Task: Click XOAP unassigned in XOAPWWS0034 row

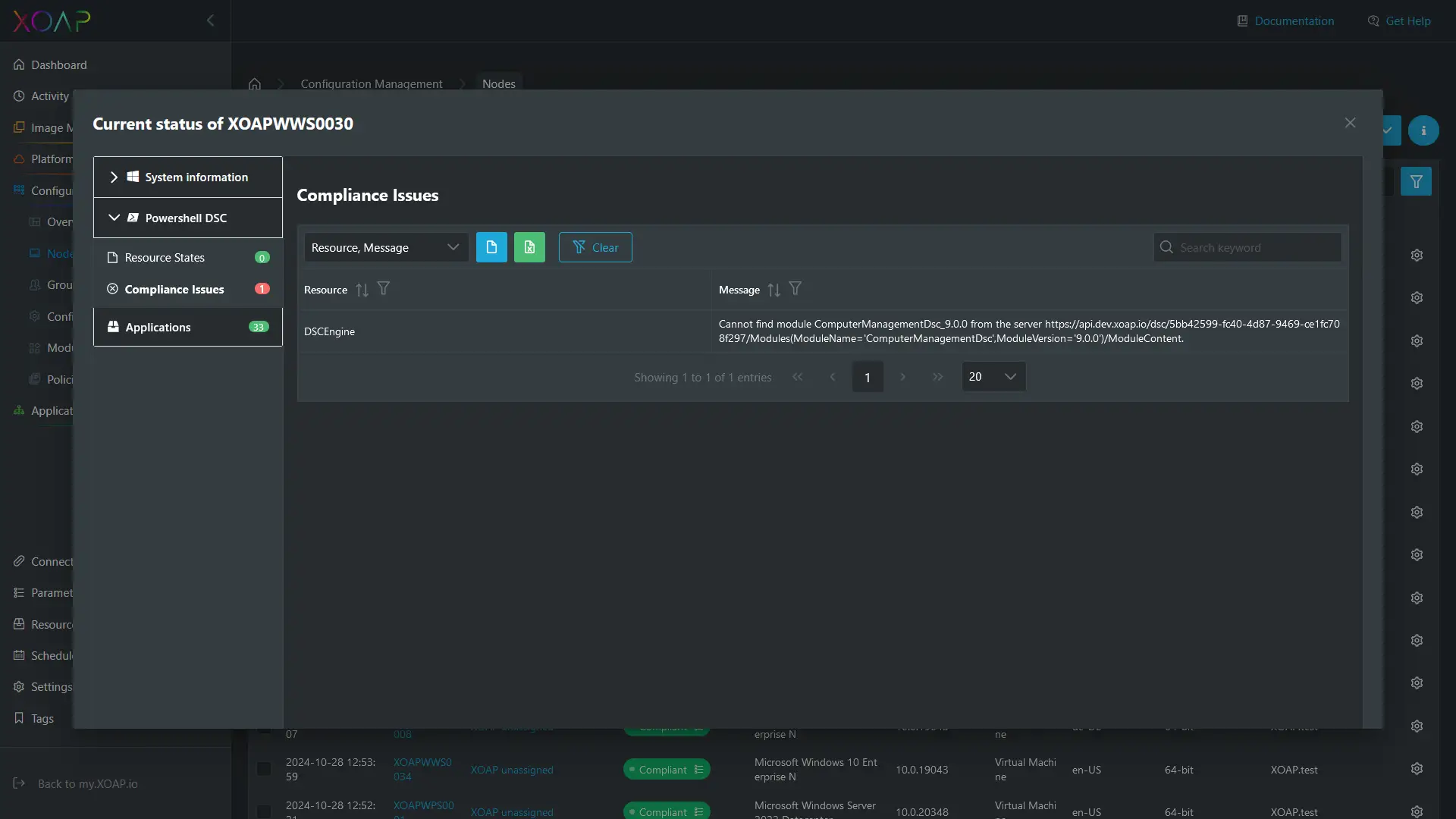Action: (x=512, y=770)
